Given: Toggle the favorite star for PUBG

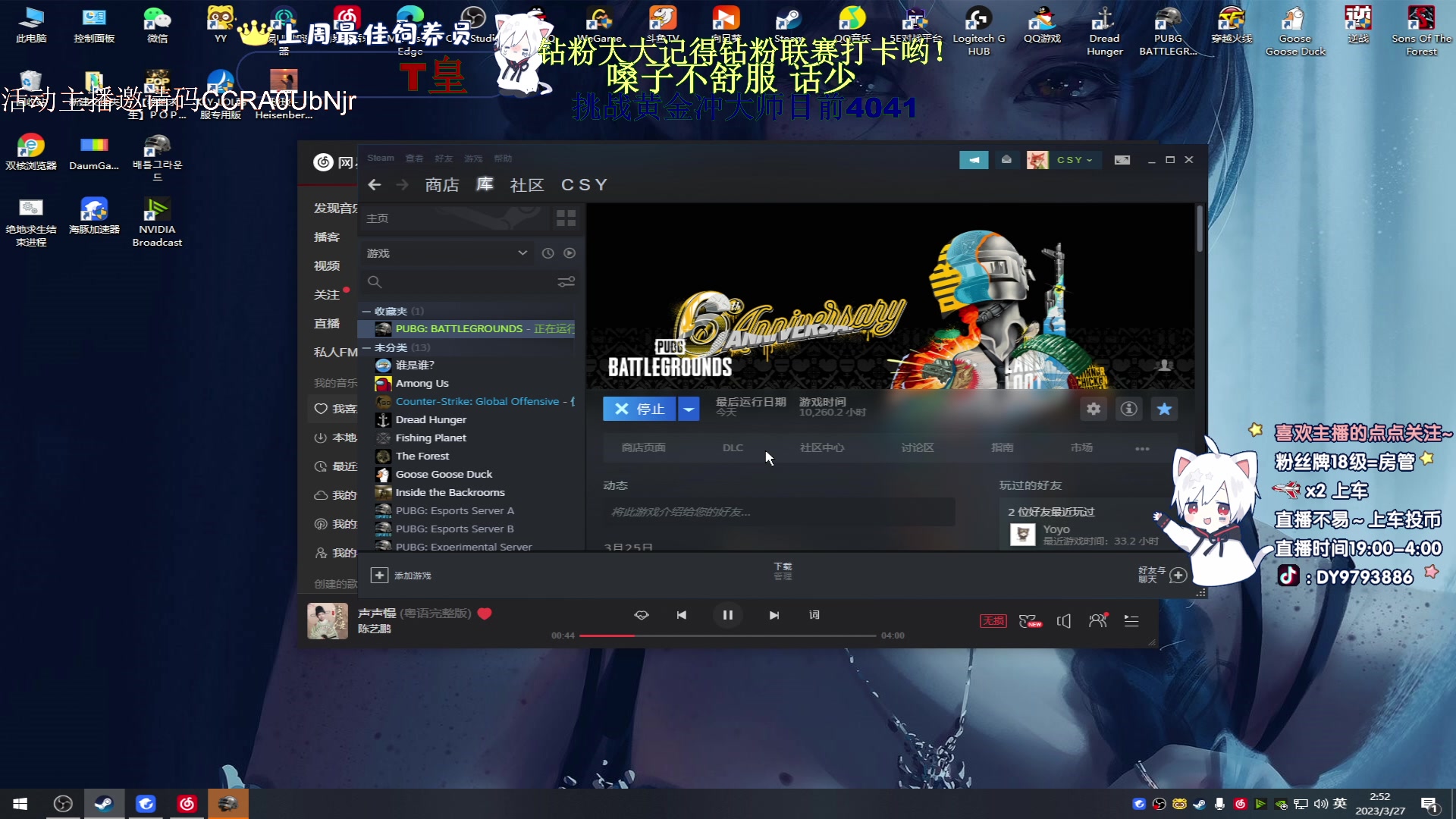Looking at the screenshot, I should coord(1164,409).
